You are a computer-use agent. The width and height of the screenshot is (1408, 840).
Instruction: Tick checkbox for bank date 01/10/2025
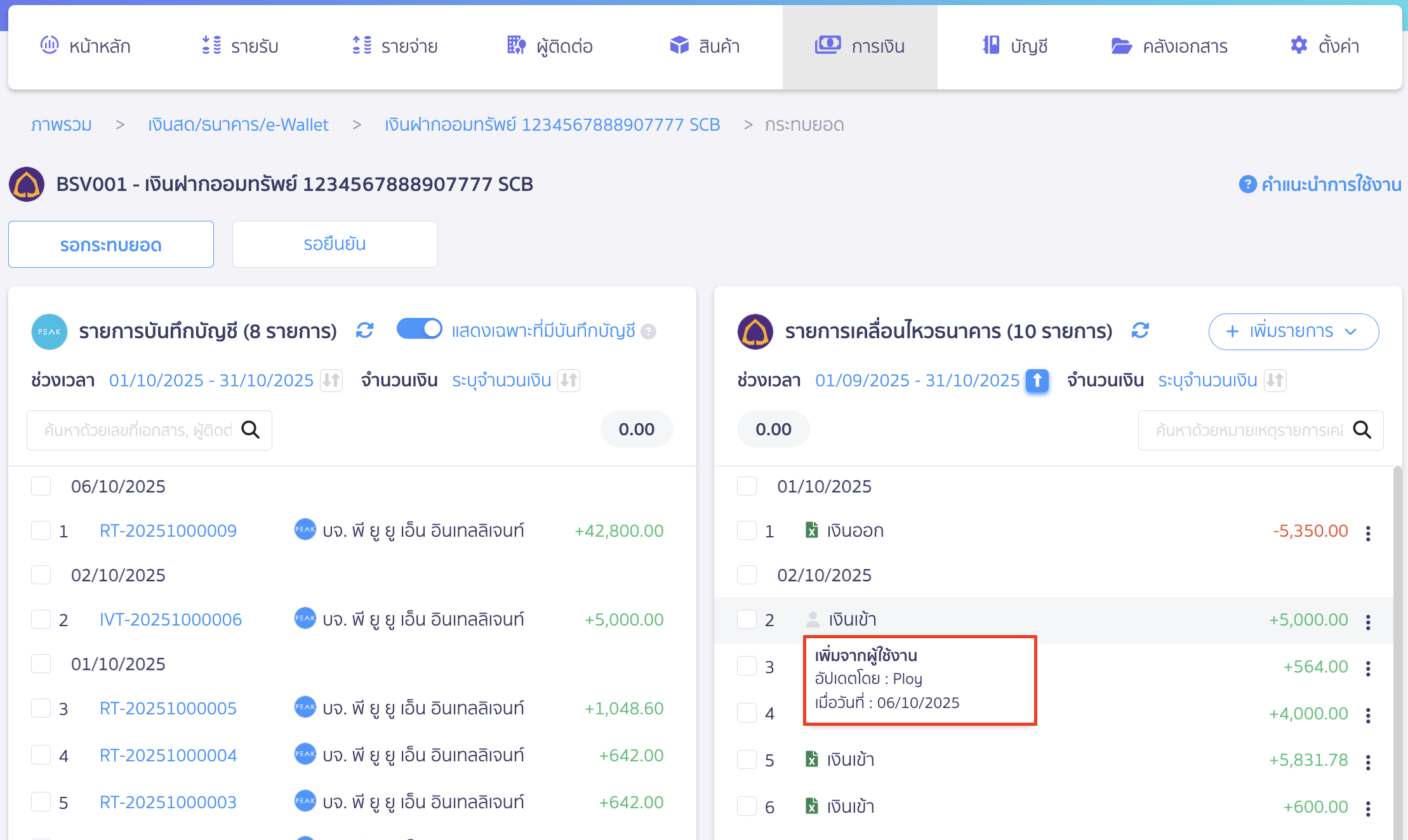(747, 486)
